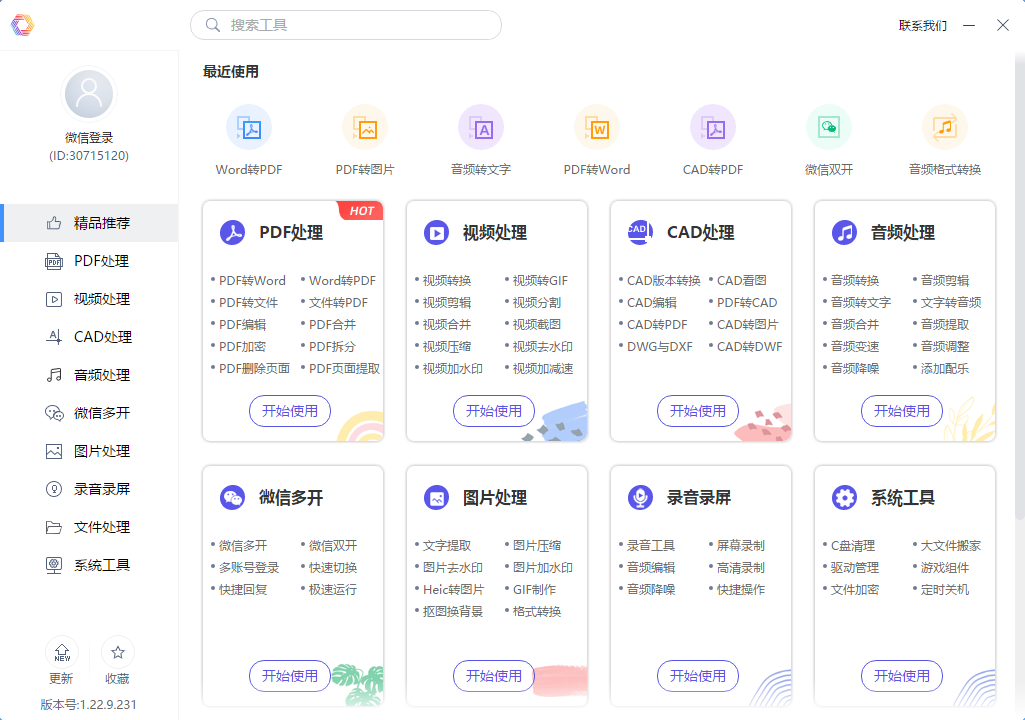1025x720 pixels.
Task: Click 开始使用 on the 音频处理 card
Action: point(901,411)
